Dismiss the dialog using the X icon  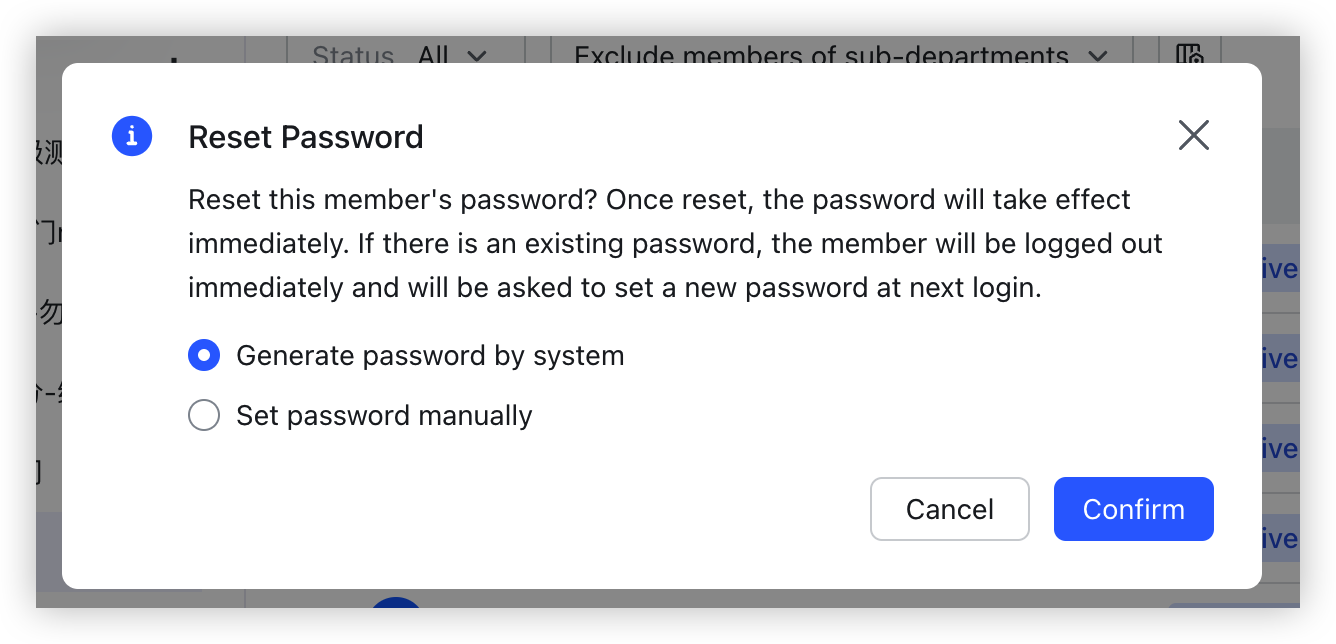(1193, 135)
